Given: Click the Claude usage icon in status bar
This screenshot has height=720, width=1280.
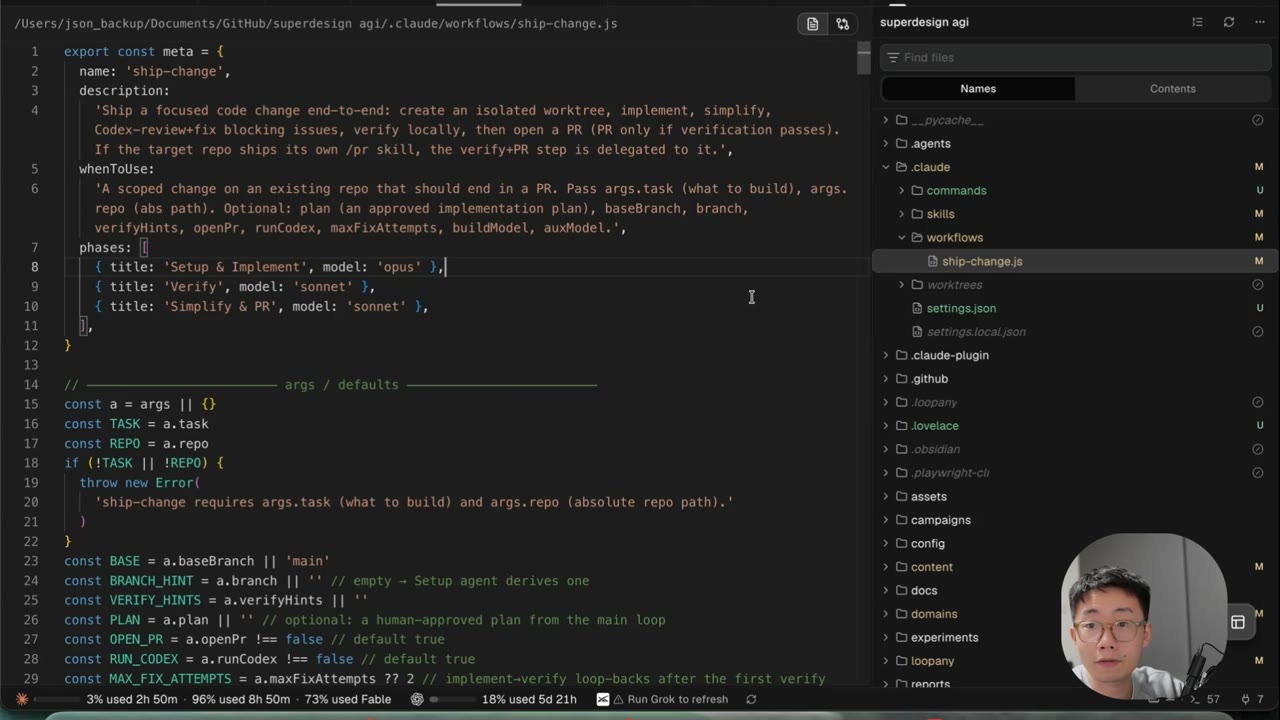Looking at the screenshot, I should pos(22,700).
